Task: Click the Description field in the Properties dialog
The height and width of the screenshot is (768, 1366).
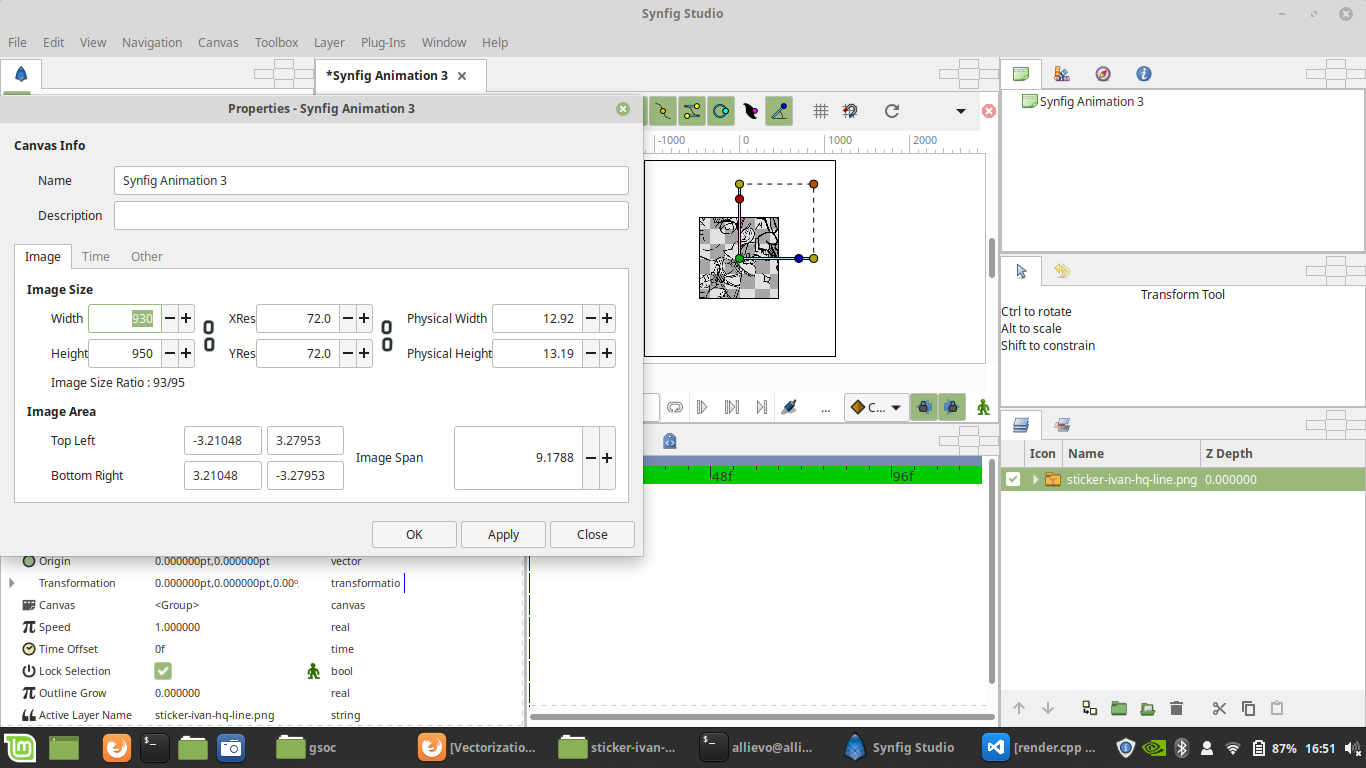Action: (x=371, y=215)
